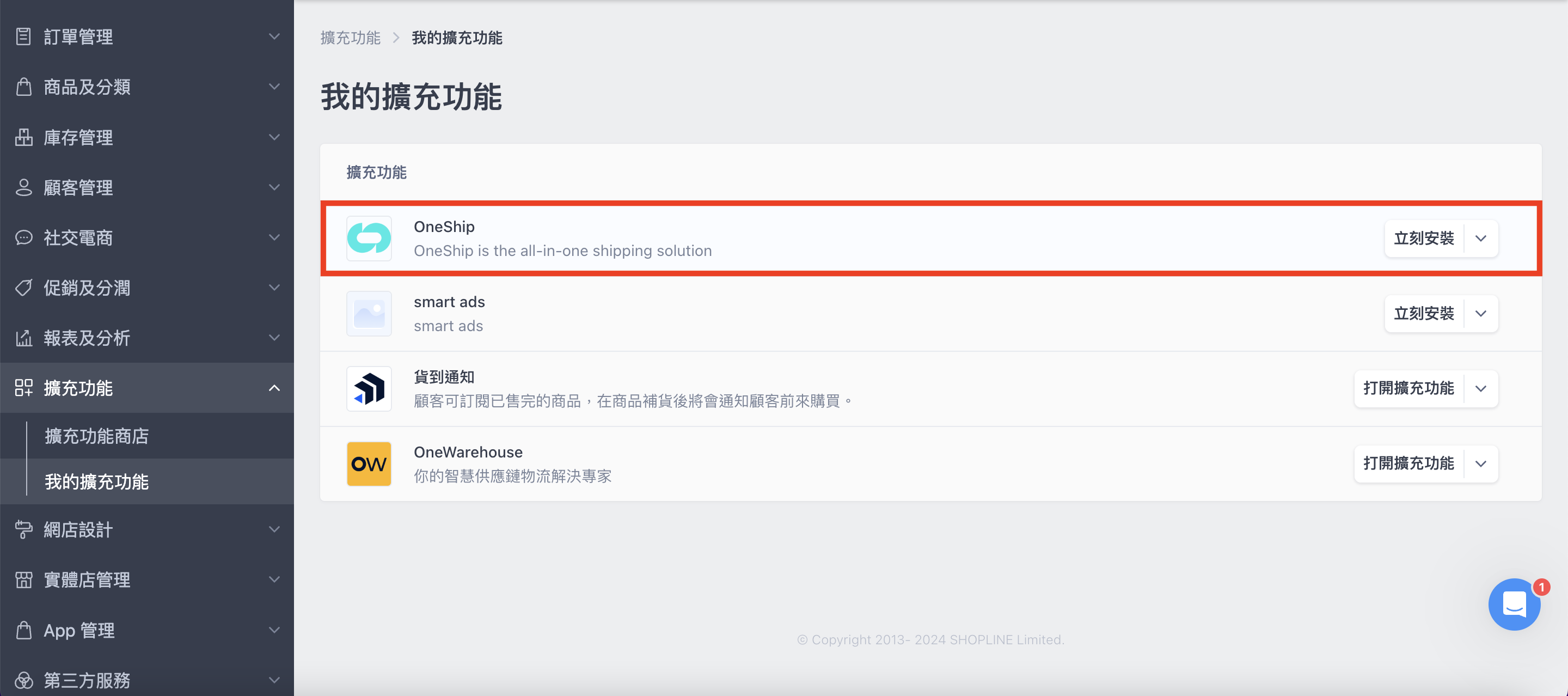Click the 貨到通知 extension title
Image resolution: width=1568 pixels, height=696 pixels.
[444, 377]
